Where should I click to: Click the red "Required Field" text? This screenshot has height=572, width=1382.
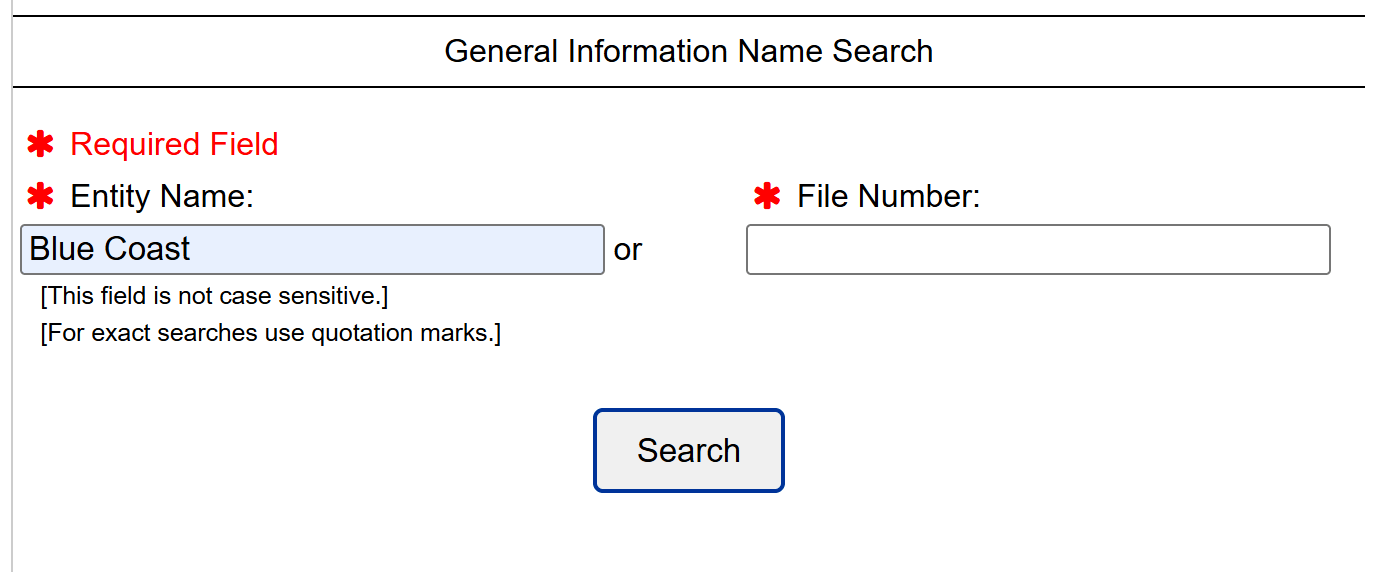coord(174,145)
